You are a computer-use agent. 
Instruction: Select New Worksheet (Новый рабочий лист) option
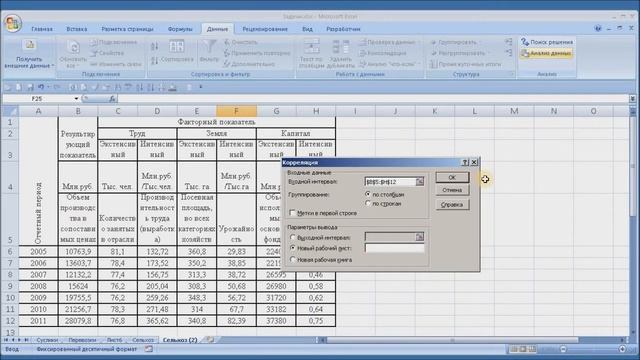click(320, 248)
